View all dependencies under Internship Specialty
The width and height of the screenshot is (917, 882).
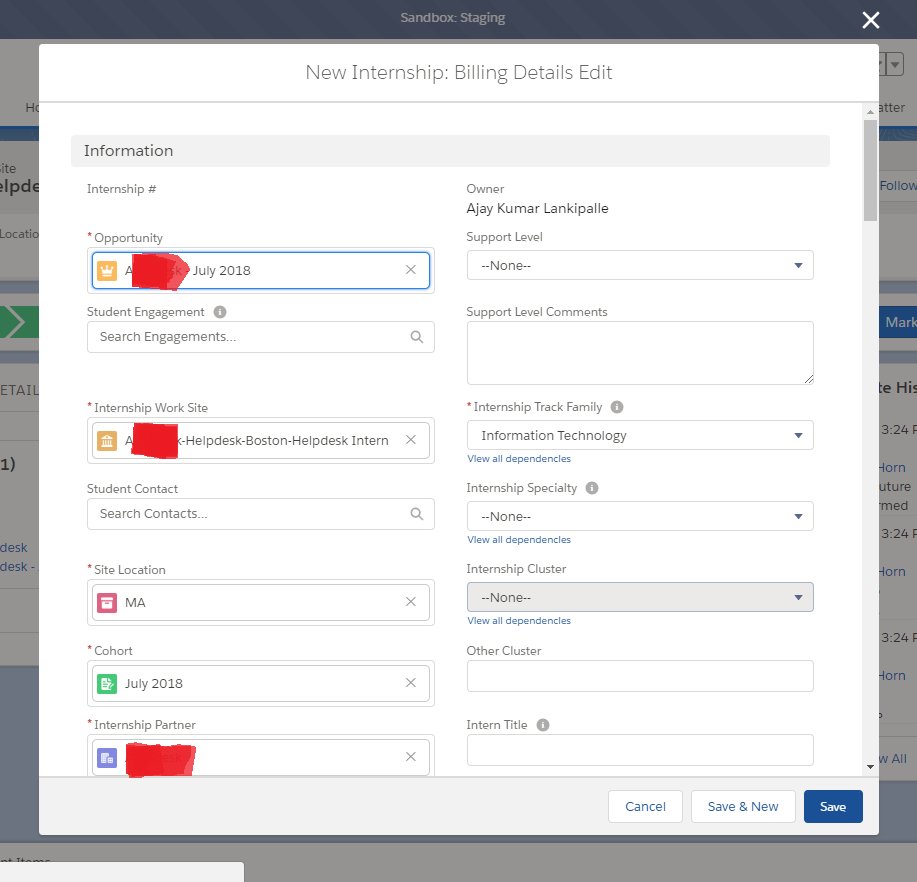pyautogui.click(x=519, y=540)
